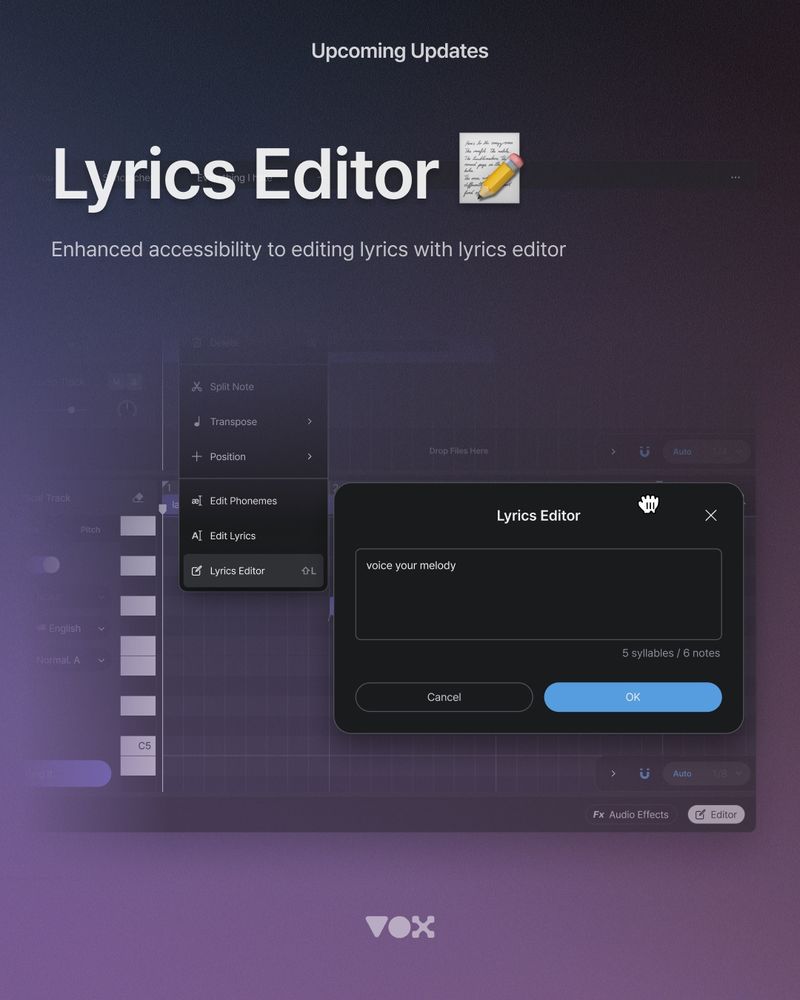Confirm lyrics with the OK button
The image size is (800, 1000).
click(x=633, y=697)
